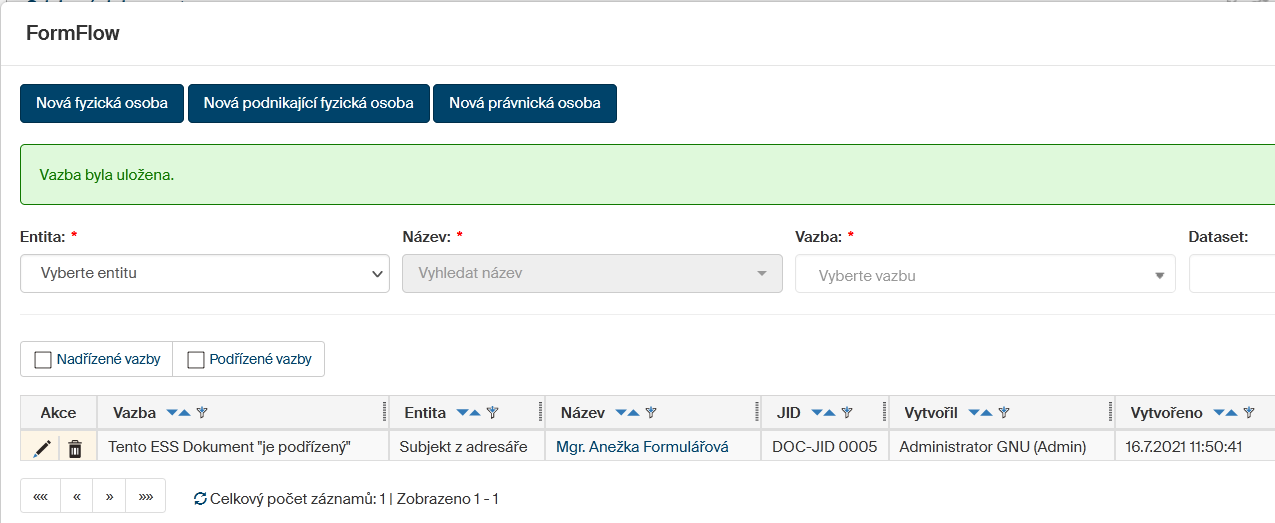The image size is (1275, 523).
Task: Click the Dataset input field
Action: point(1232,273)
